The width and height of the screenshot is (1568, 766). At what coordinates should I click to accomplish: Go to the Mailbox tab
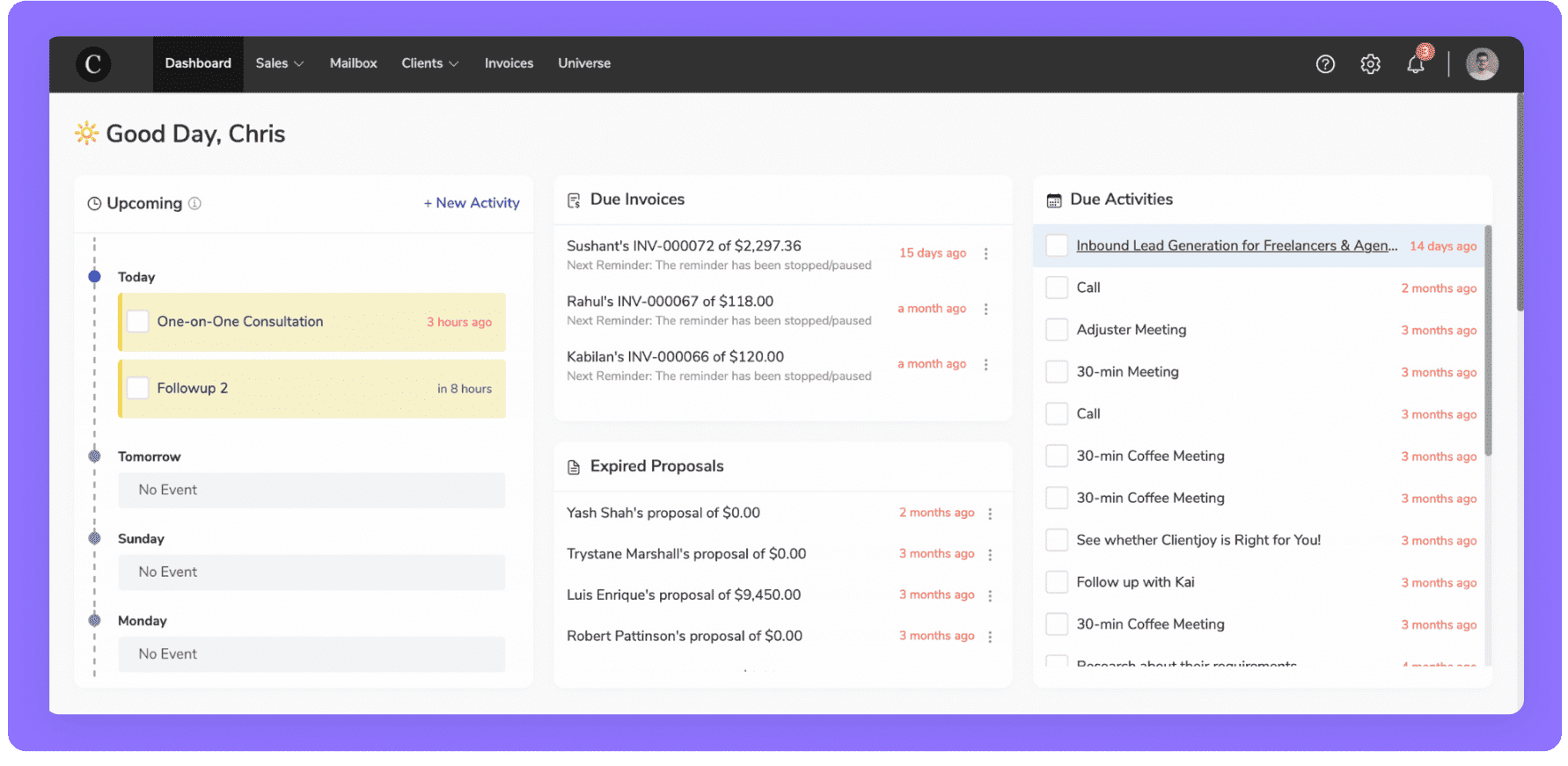click(353, 63)
